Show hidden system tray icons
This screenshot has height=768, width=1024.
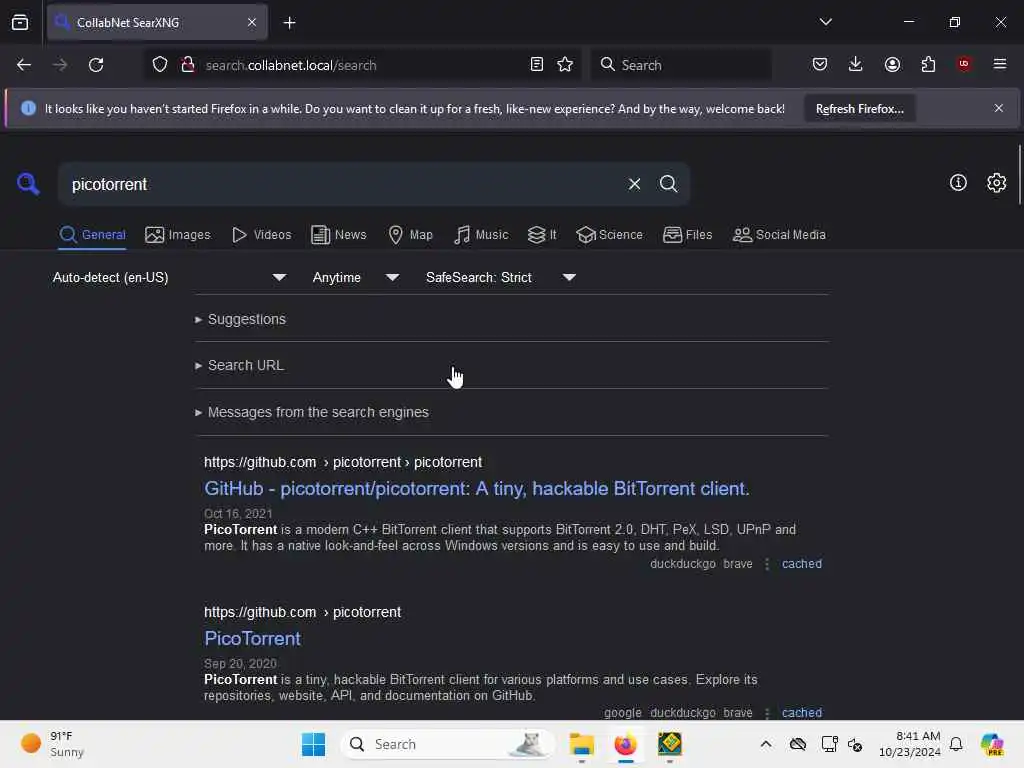pos(765,744)
